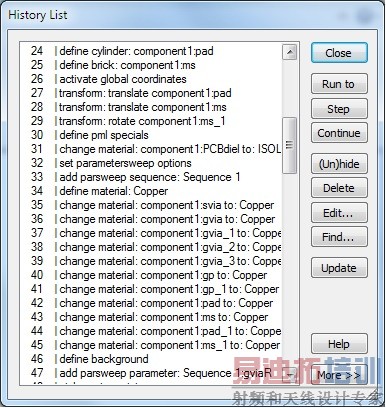Click the Help button

339,343
